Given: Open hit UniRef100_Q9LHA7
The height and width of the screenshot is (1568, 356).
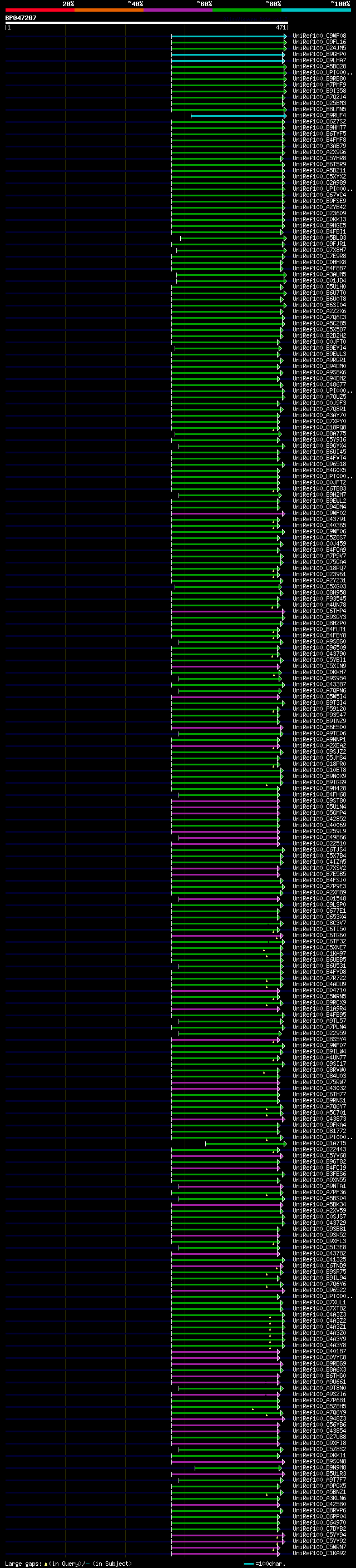Looking at the screenshot, I should [319, 60].
